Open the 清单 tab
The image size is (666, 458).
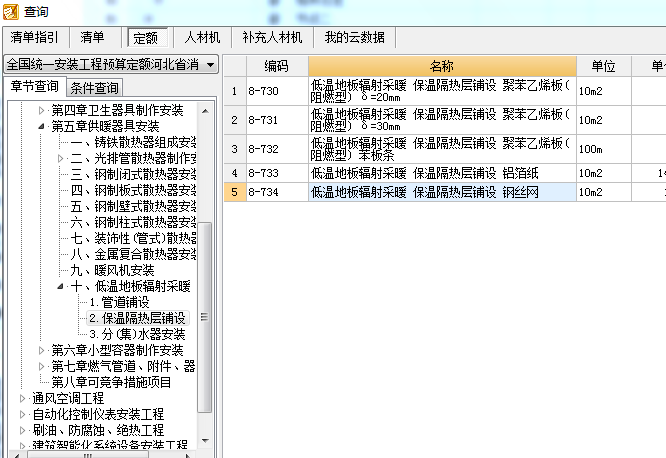point(92,37)
